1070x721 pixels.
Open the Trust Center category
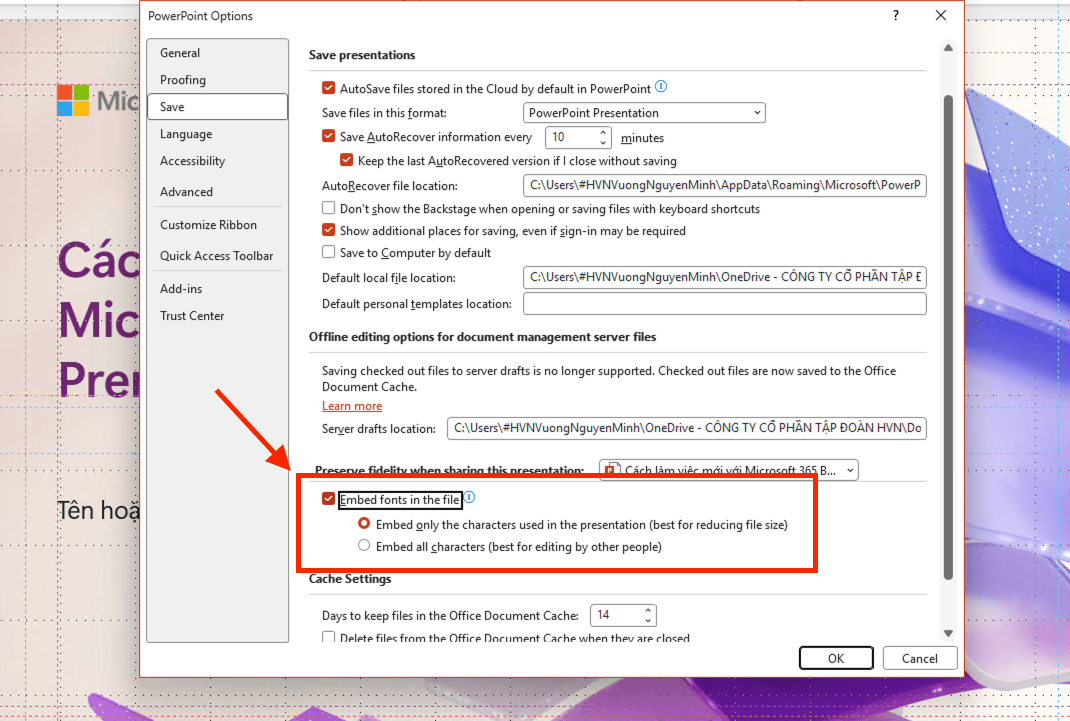217,316
